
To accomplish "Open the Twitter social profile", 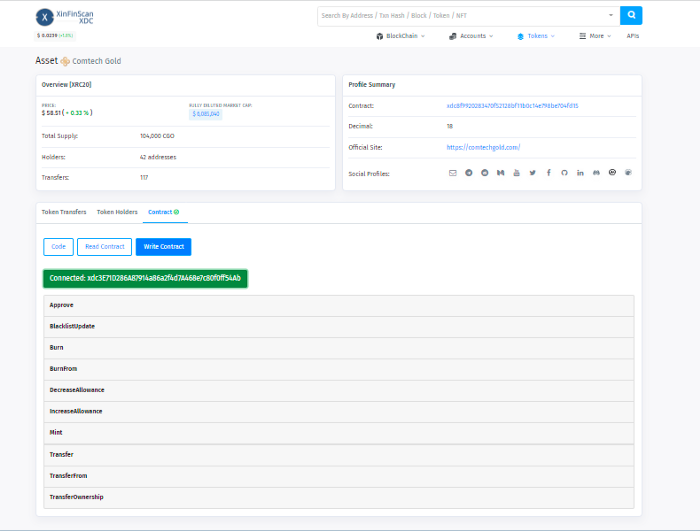I will [x=532, y=173].
